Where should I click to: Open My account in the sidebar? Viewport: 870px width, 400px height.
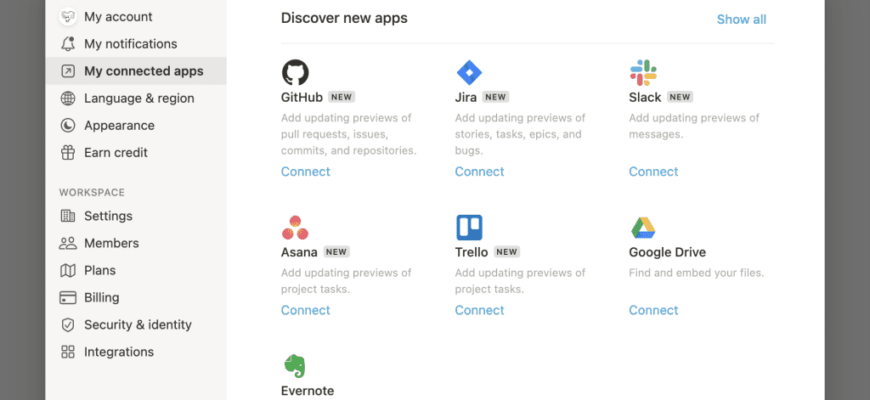pyautogui.click(x=136, y=17)
